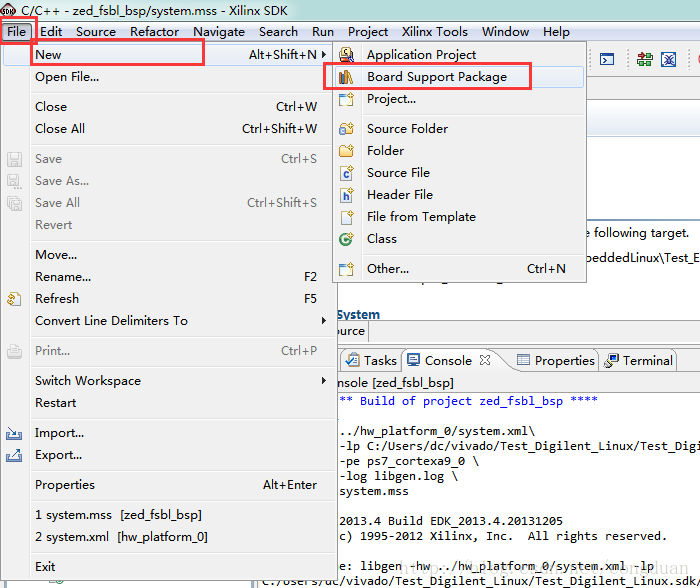Choose Export... in the File menu
This screenshot has height=588, width=700.
181,455
